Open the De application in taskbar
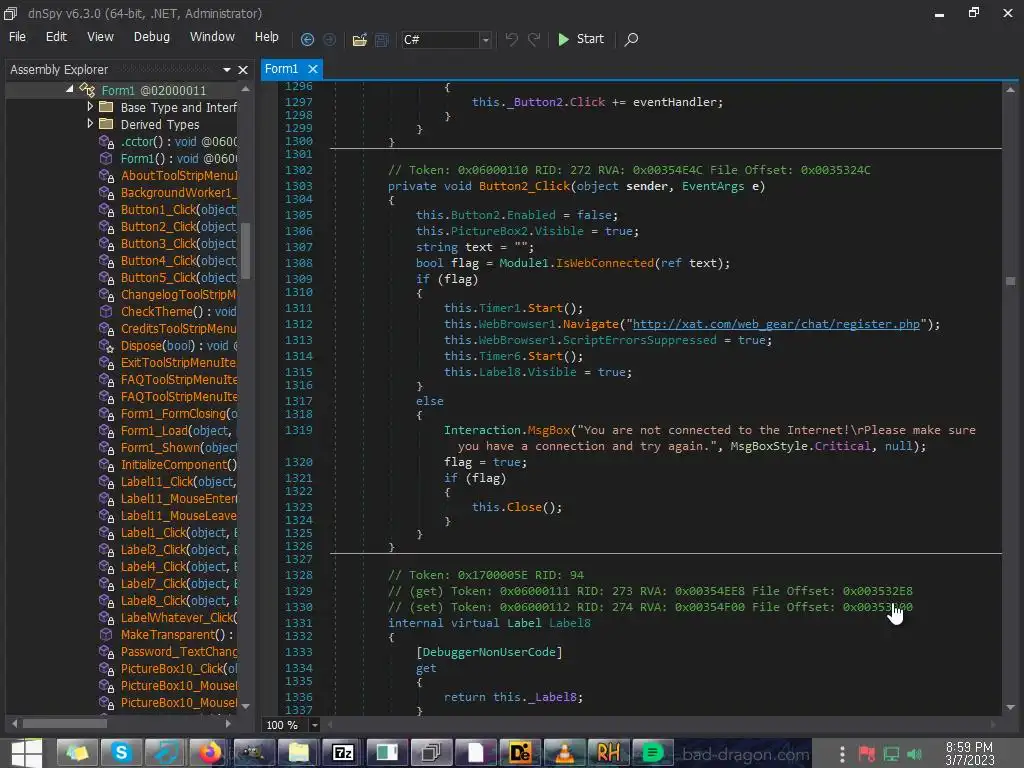Viewport: 1024px width, 768px height. pos(520,752)
